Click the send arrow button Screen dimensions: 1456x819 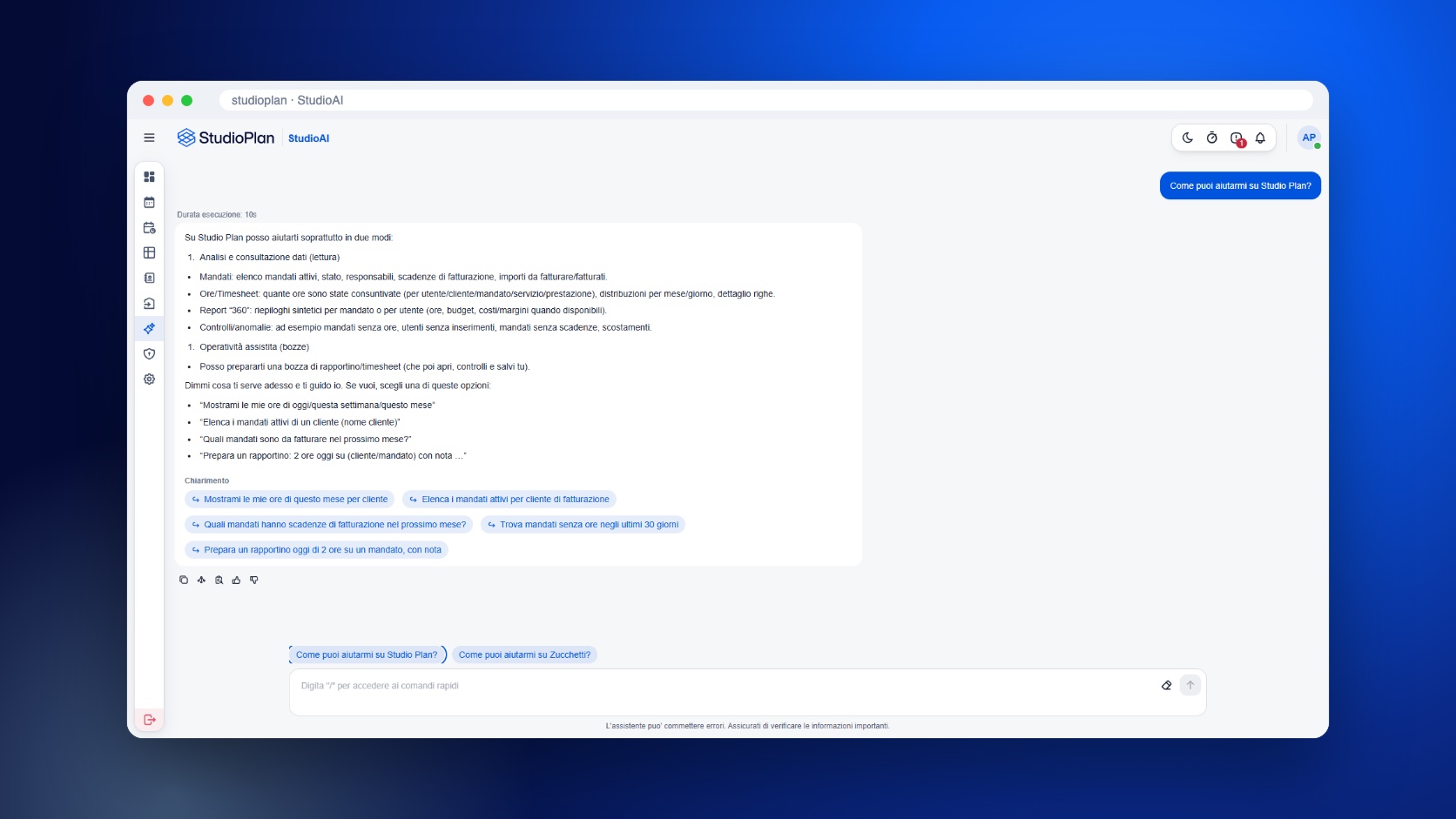click(x=1190, y=685)
